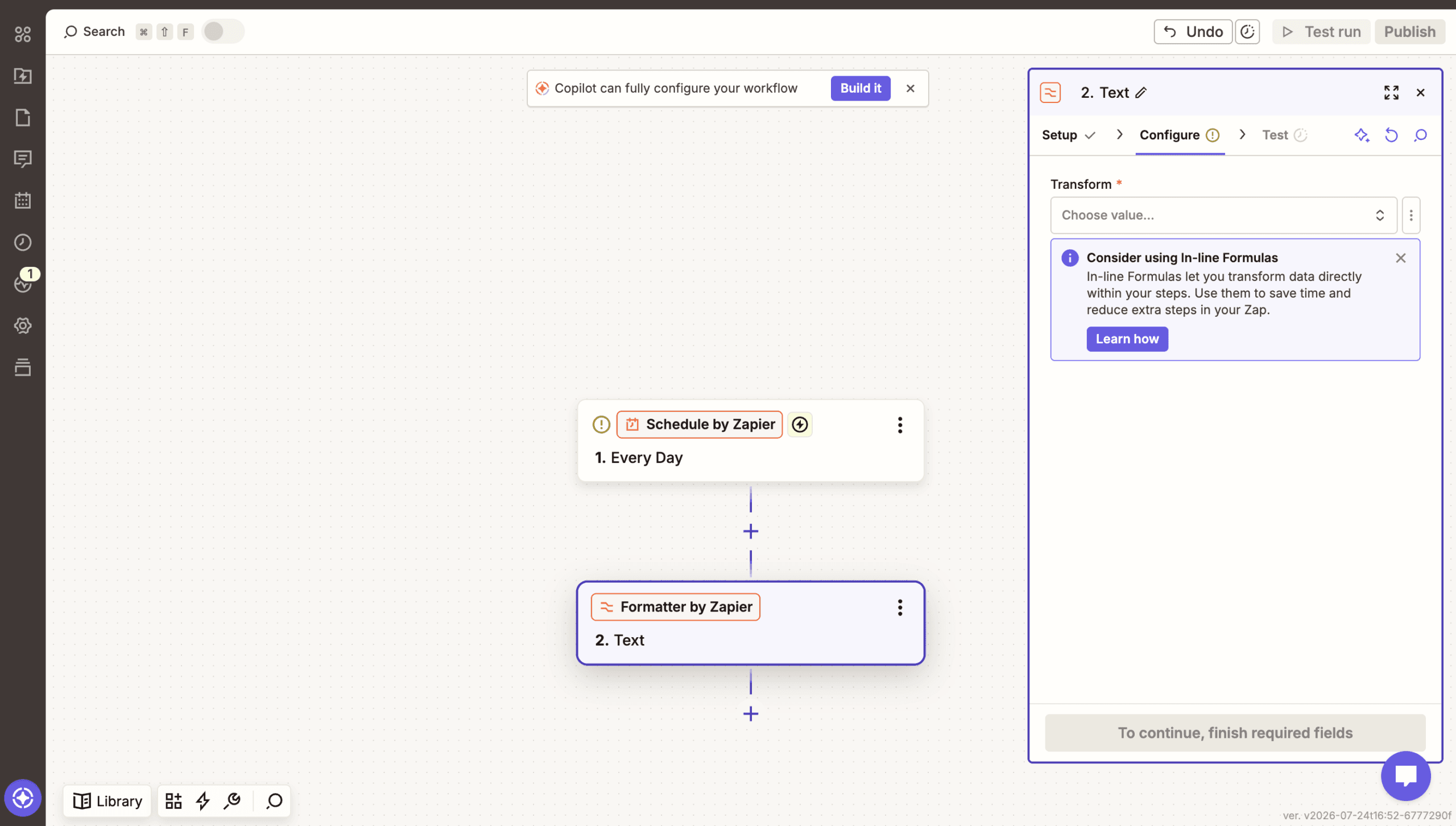Add a step after the Formatter step
Viewport: 1456px width, 826px height.
click(751, 713)
